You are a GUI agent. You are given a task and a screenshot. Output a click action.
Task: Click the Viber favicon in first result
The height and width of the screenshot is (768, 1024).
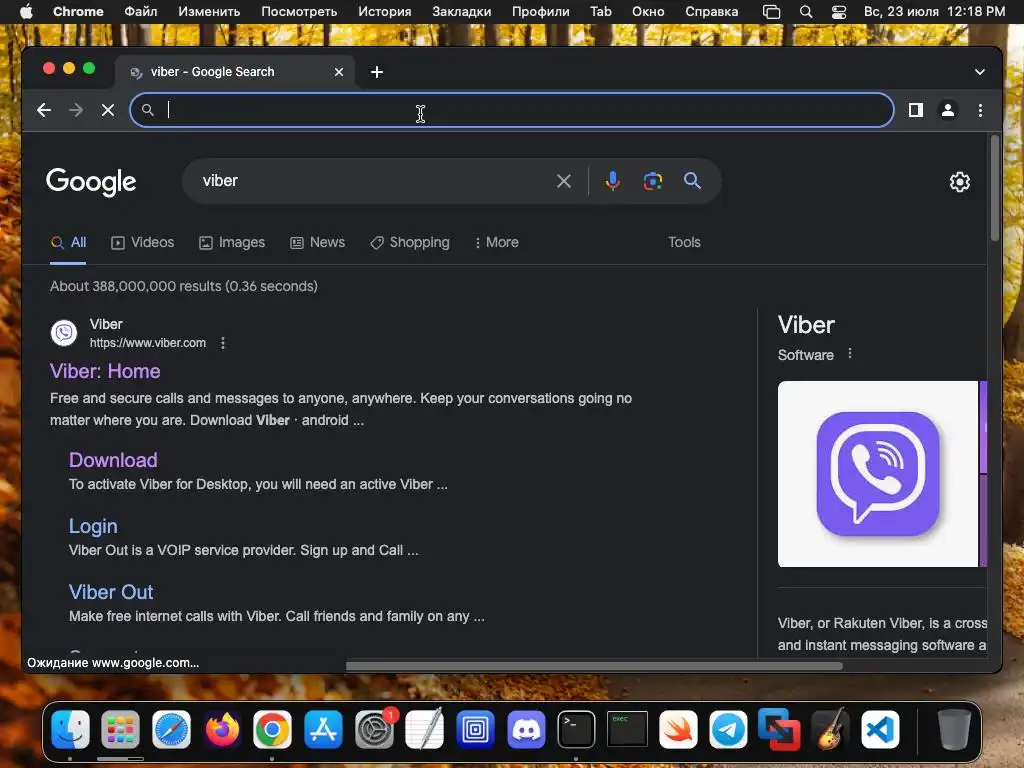64,333
